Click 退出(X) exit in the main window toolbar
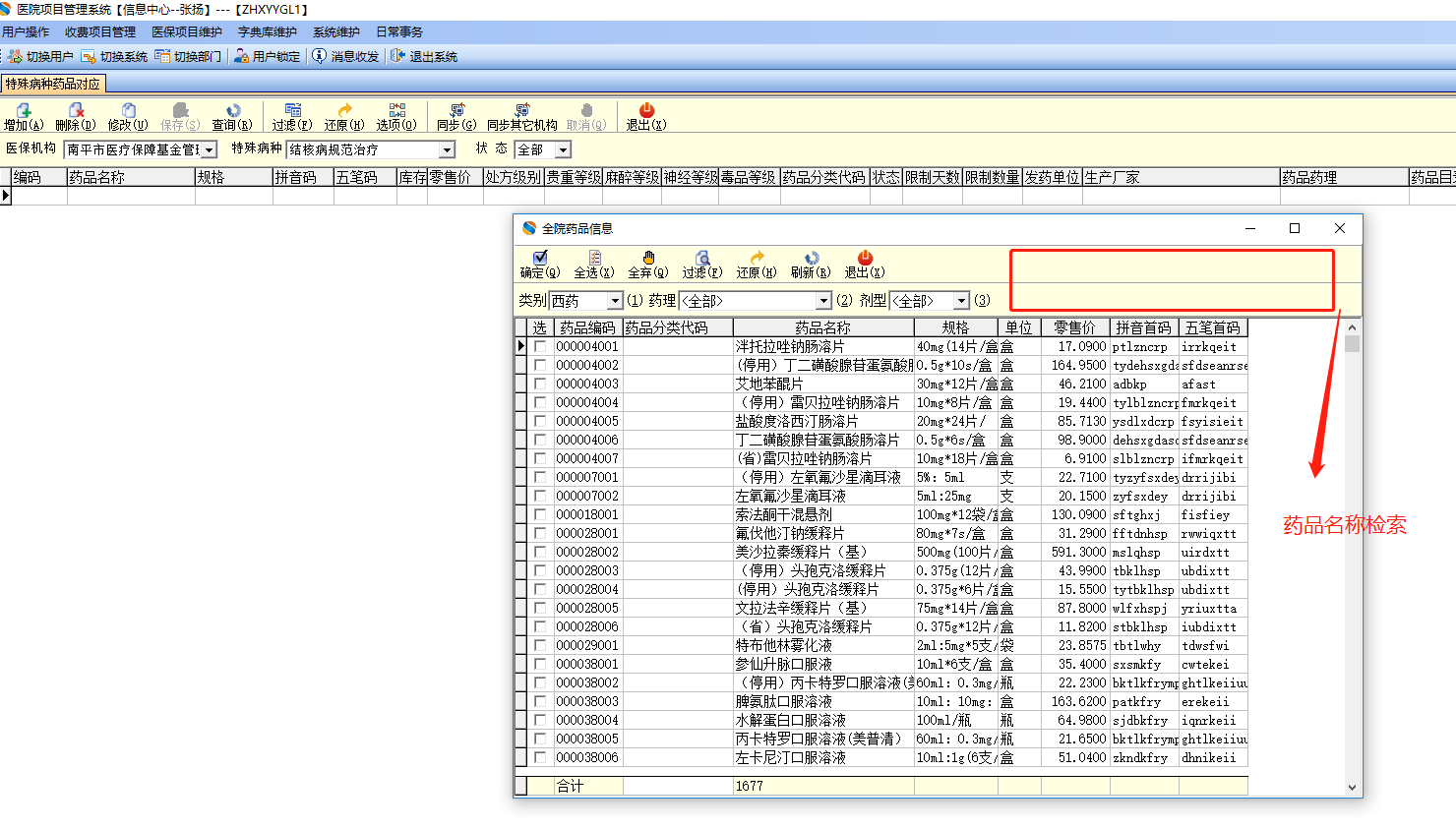The image size is (1456, 829). coord(646,117)
